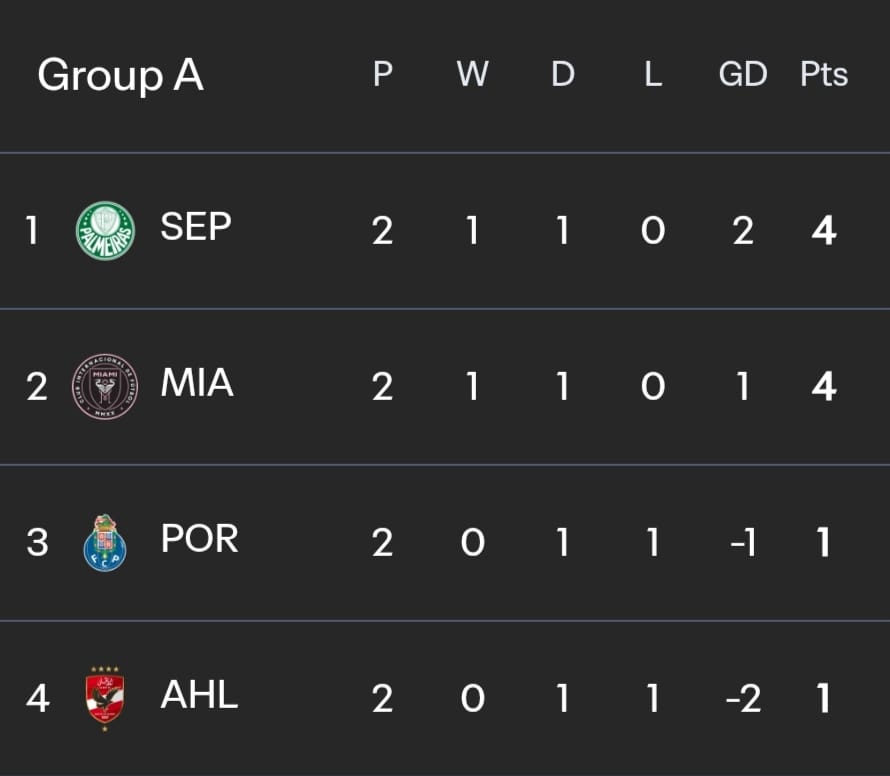Click the W column header
890x776 pixels.
point(472,74)
